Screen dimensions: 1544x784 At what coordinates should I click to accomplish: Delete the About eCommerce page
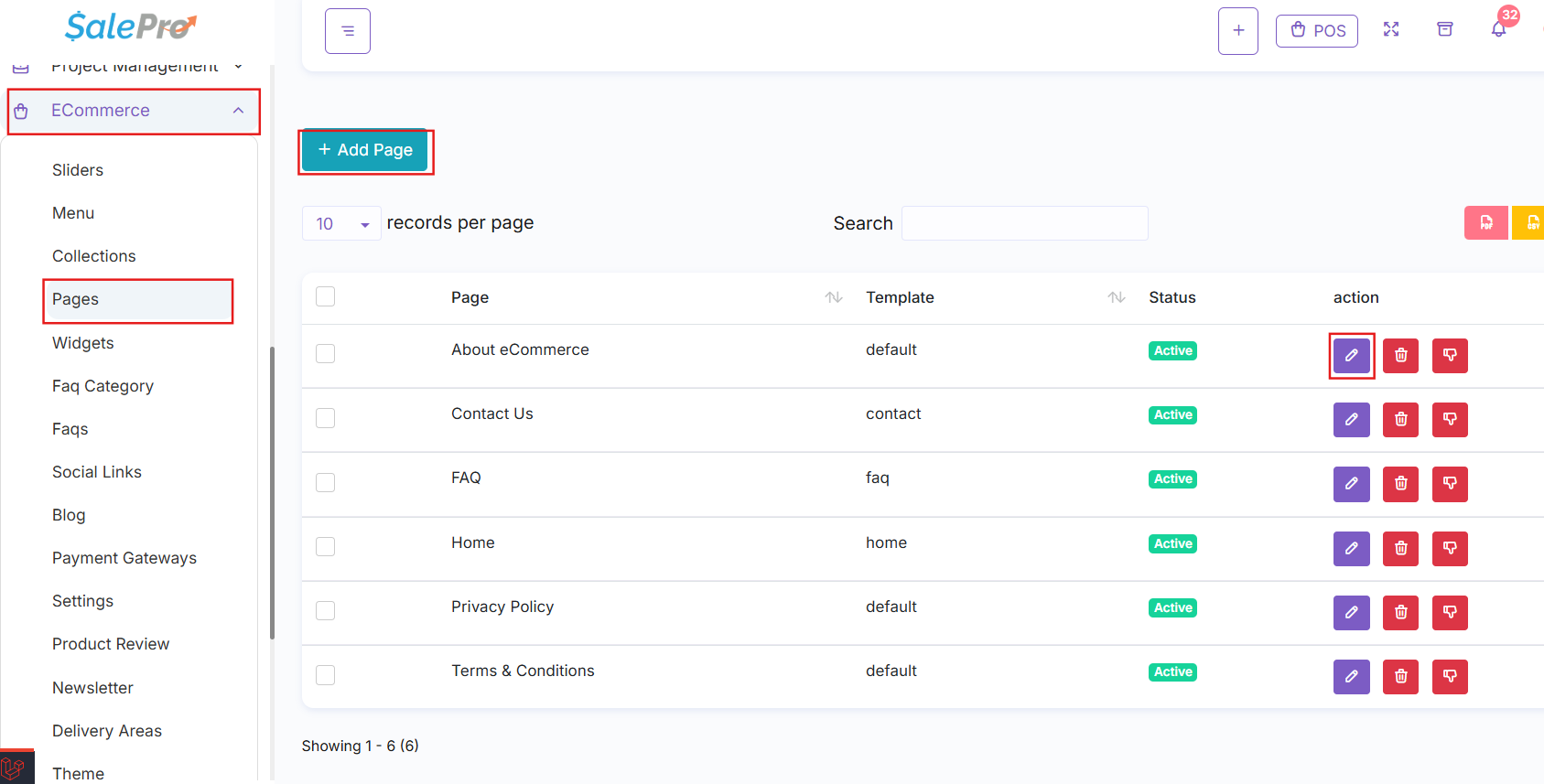tap(1400, 355)
